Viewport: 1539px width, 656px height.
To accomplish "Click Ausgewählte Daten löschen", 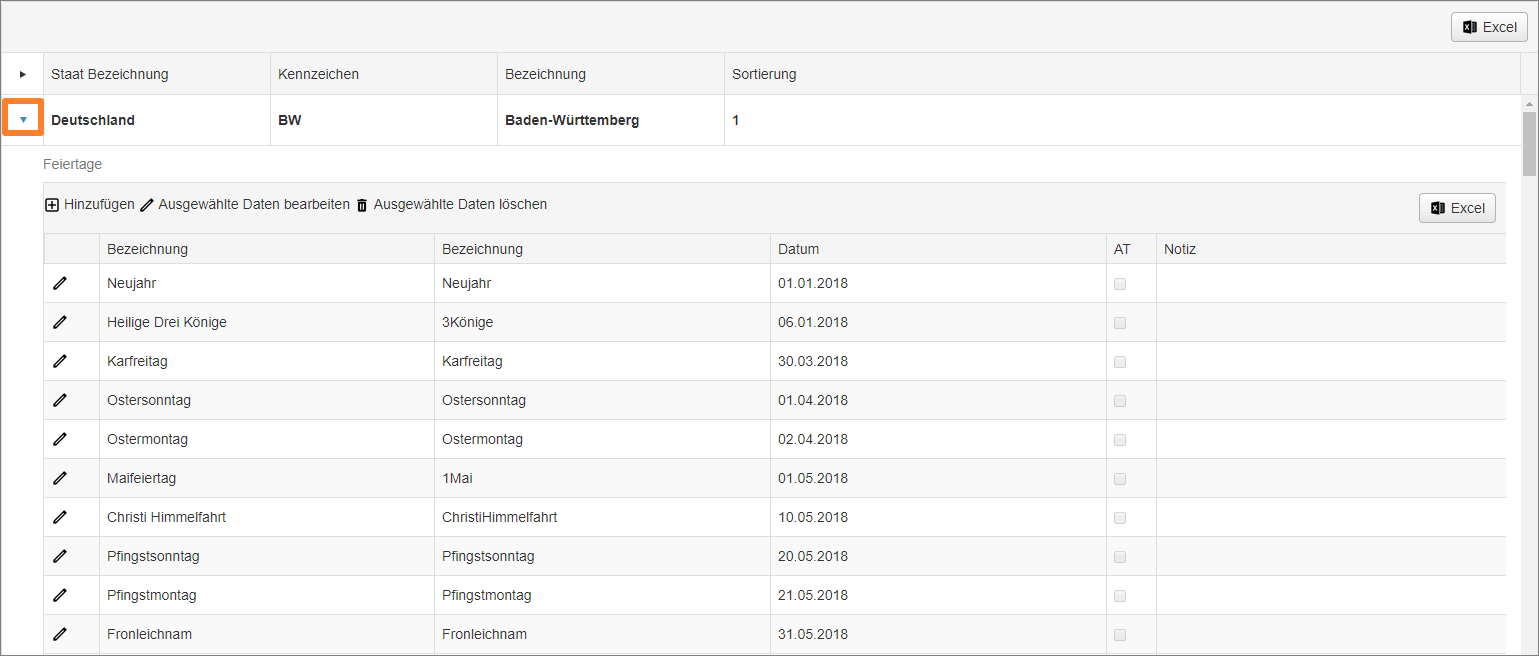I will [x=451, y=205].
